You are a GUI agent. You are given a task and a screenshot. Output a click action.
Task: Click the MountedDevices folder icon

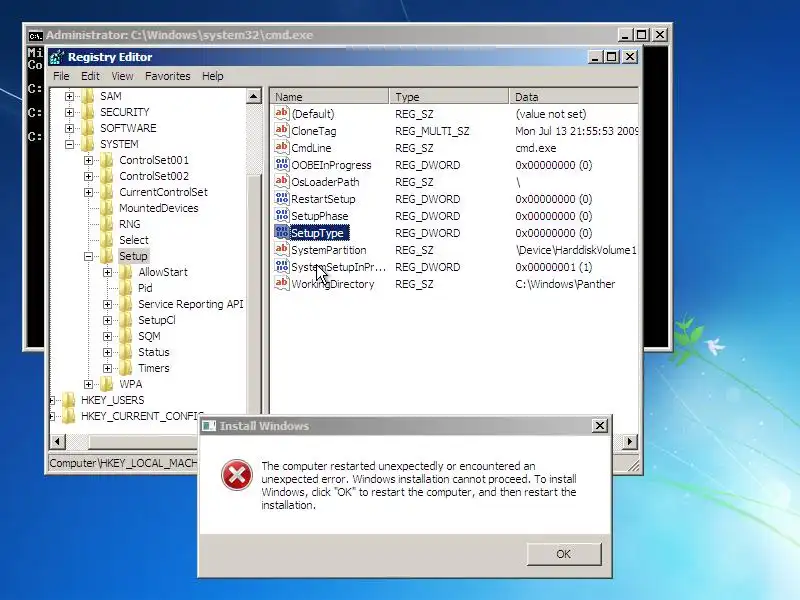107,208
